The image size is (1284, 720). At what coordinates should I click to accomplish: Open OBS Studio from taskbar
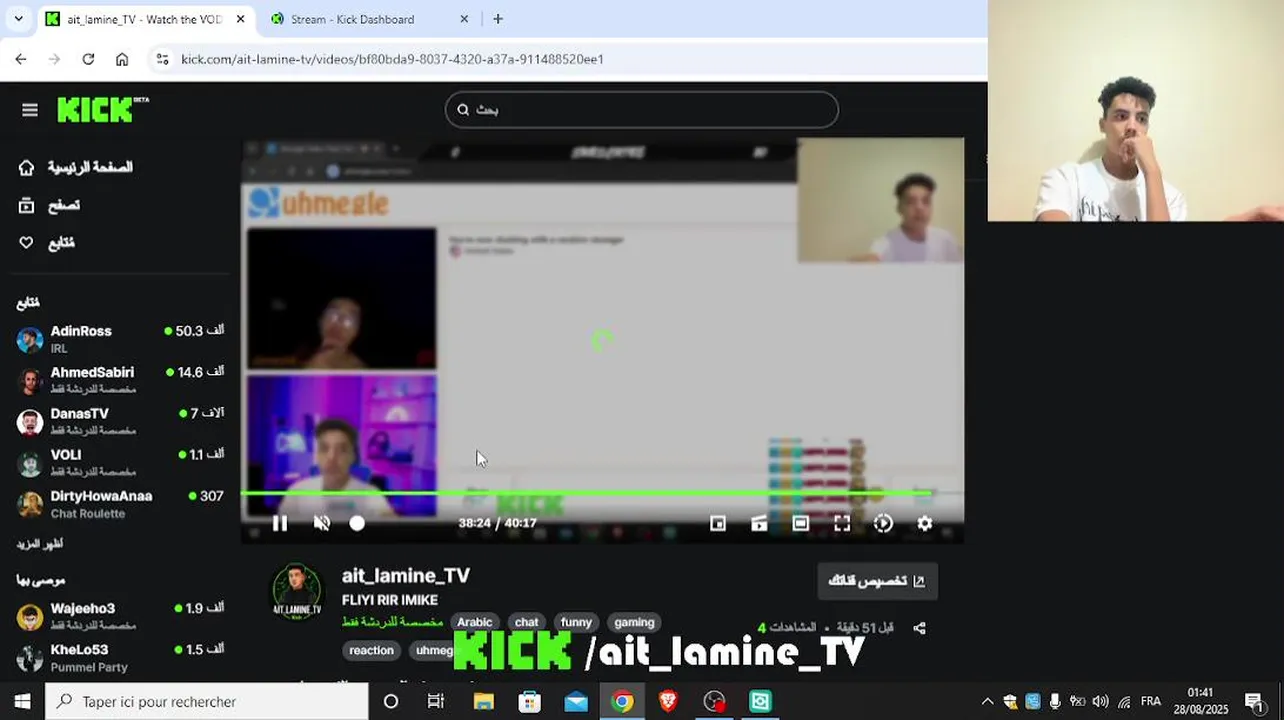click(714, 701)
